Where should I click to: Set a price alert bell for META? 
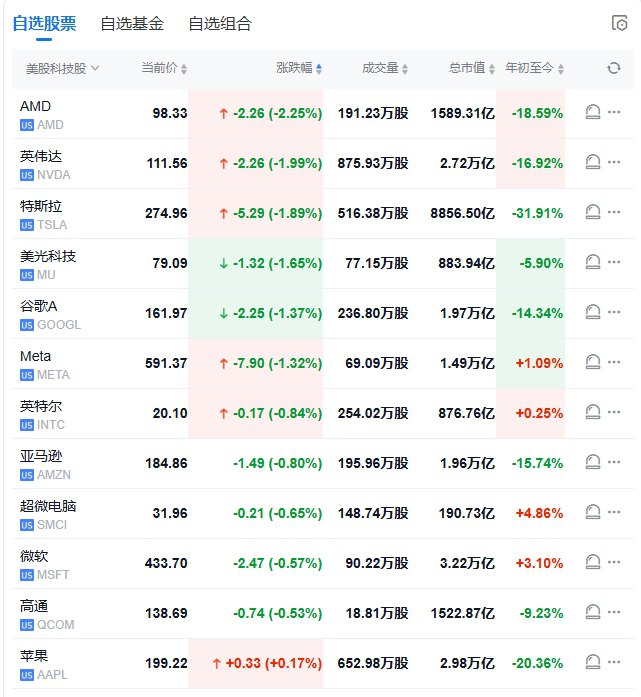click(593, 362)
